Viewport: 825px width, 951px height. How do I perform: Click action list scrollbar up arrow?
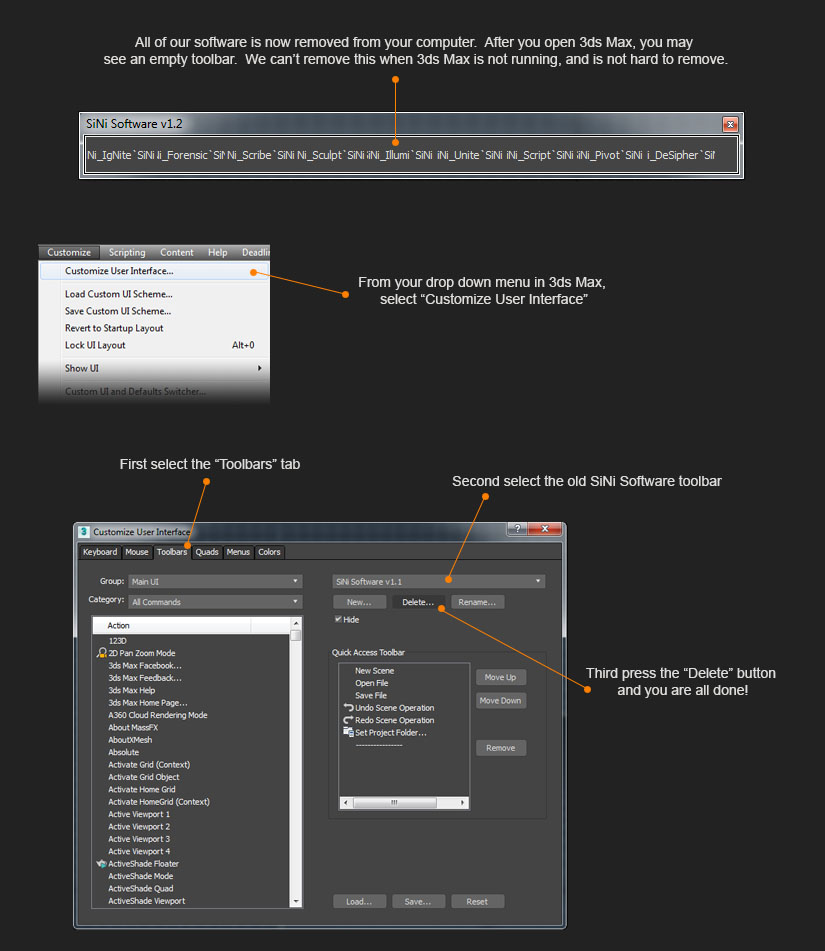(x=296, y=623)
